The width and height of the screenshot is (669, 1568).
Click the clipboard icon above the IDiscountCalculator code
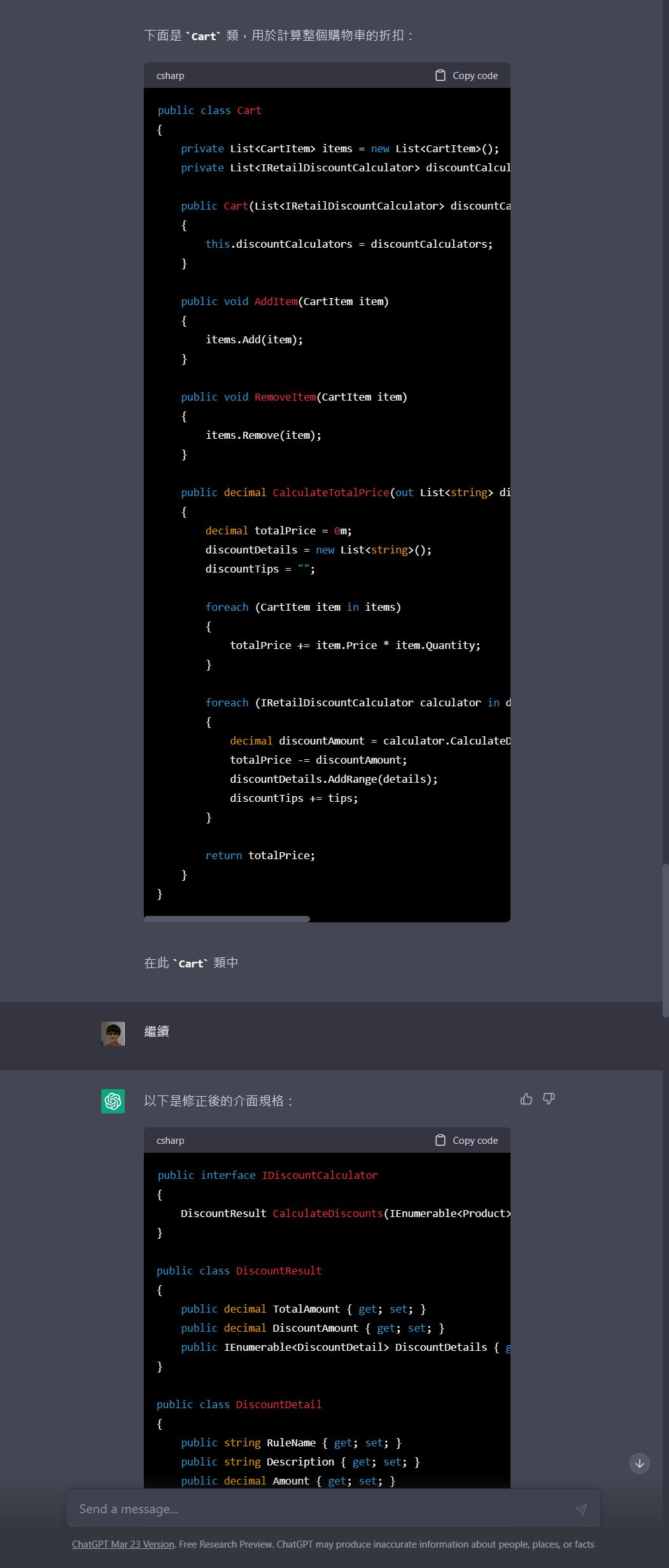(440, 1140)
